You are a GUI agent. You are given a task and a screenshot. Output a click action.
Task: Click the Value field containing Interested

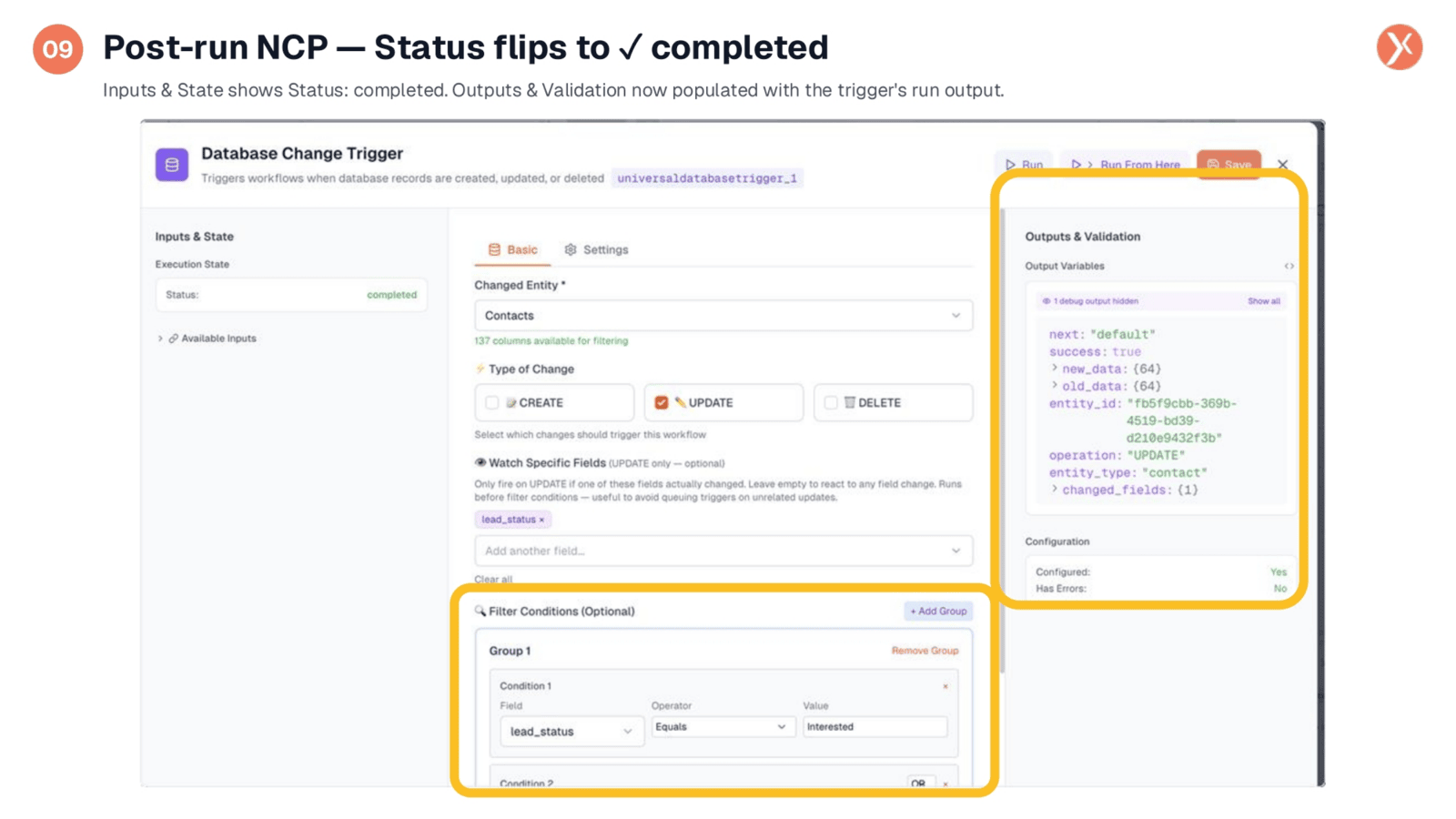pyautogui.click(x=875, y=727)
